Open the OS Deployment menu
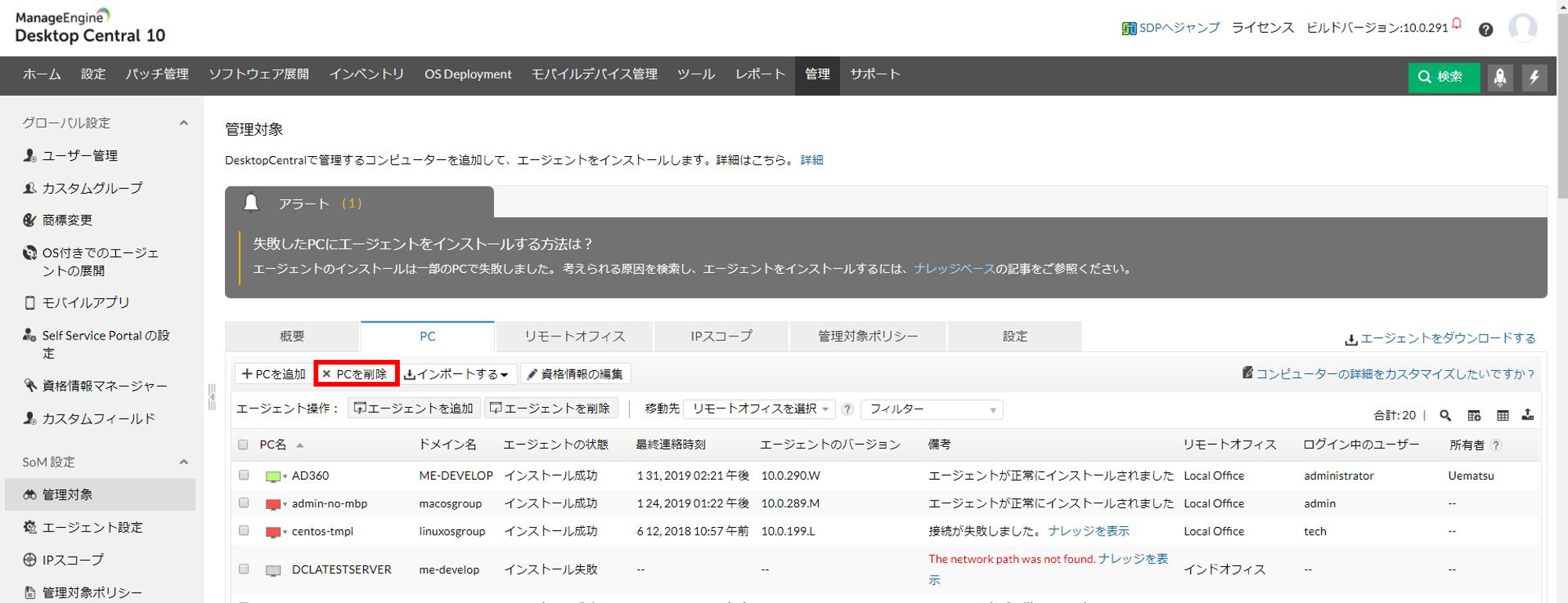 (468, 74)
